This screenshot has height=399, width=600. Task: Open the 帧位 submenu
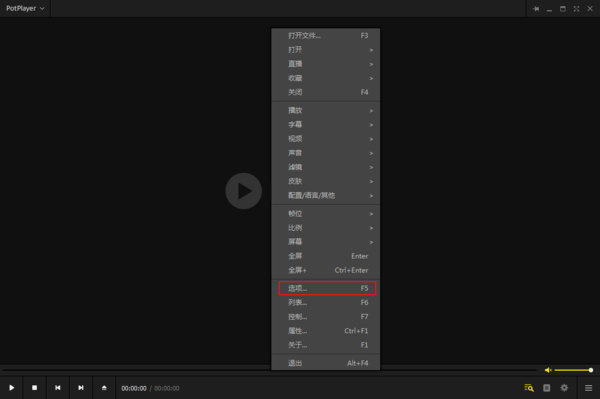click(x=326, y=214)
